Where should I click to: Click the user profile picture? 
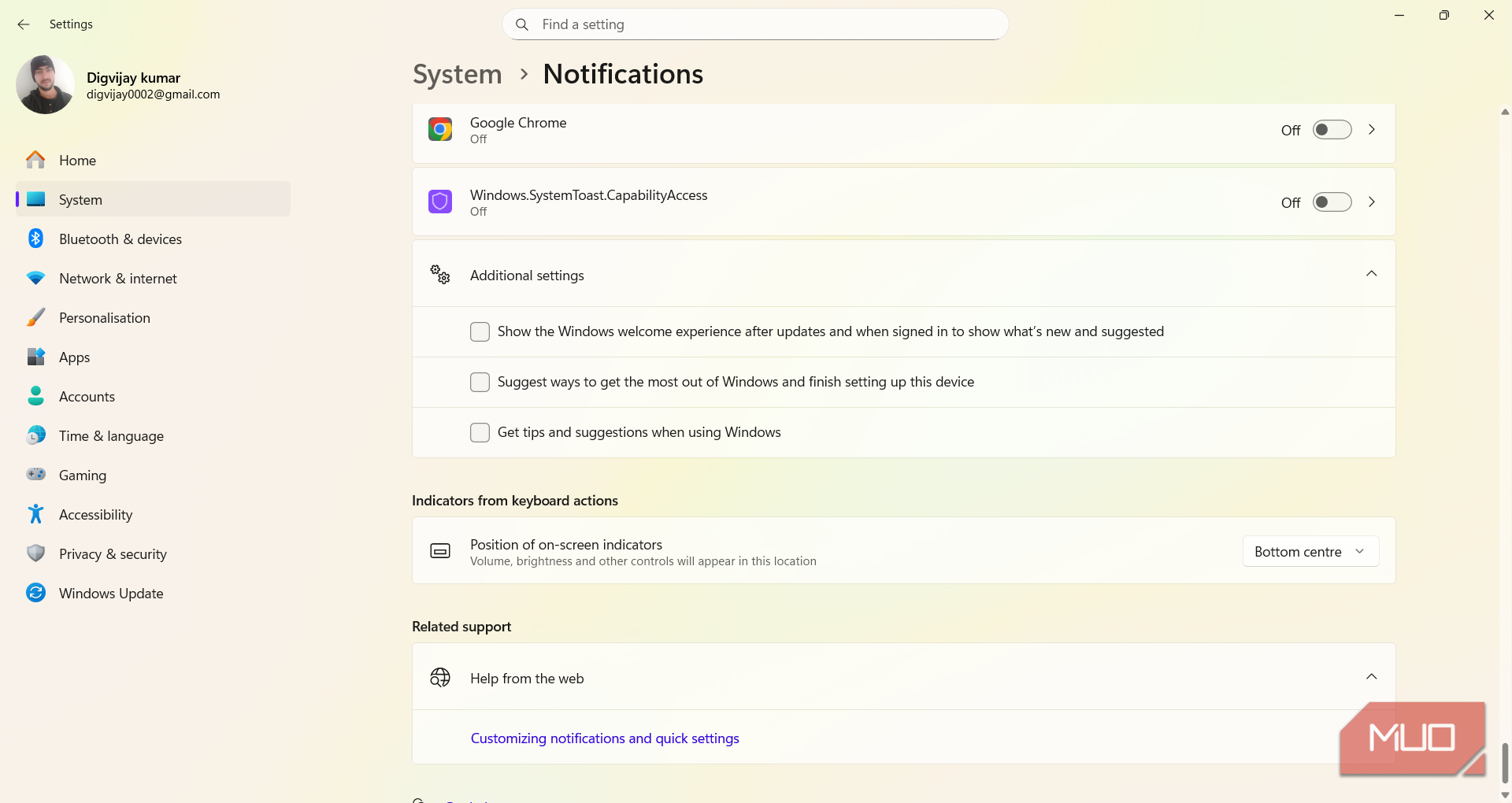[x=45, y=85]
